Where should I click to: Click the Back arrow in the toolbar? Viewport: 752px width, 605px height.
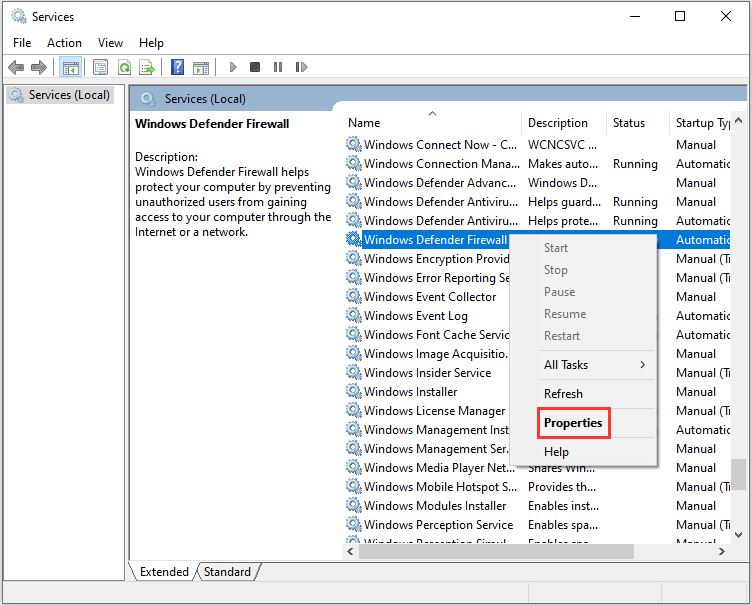(x=16, y=67)
